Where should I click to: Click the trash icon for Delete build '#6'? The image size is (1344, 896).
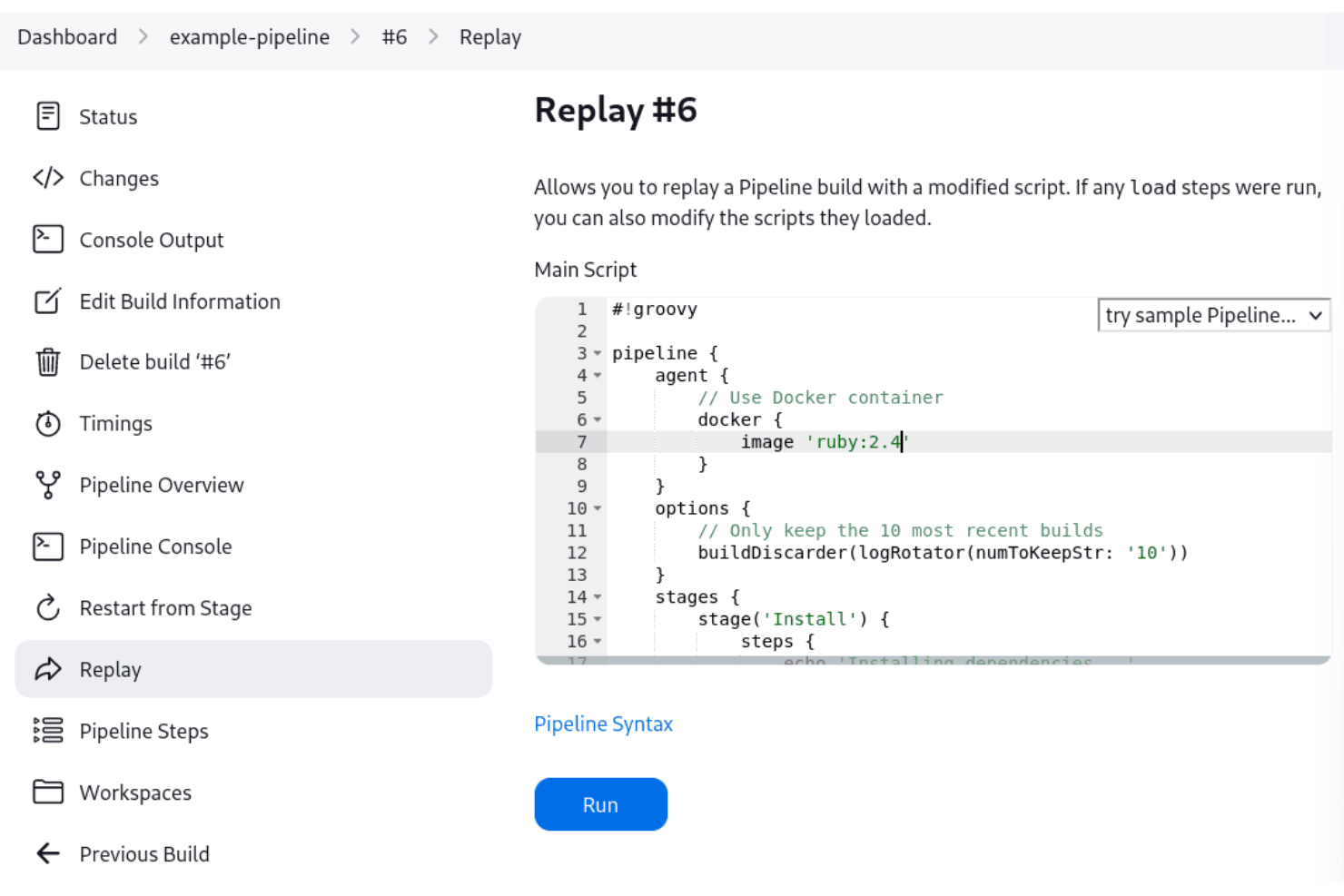tap(48, 361)
